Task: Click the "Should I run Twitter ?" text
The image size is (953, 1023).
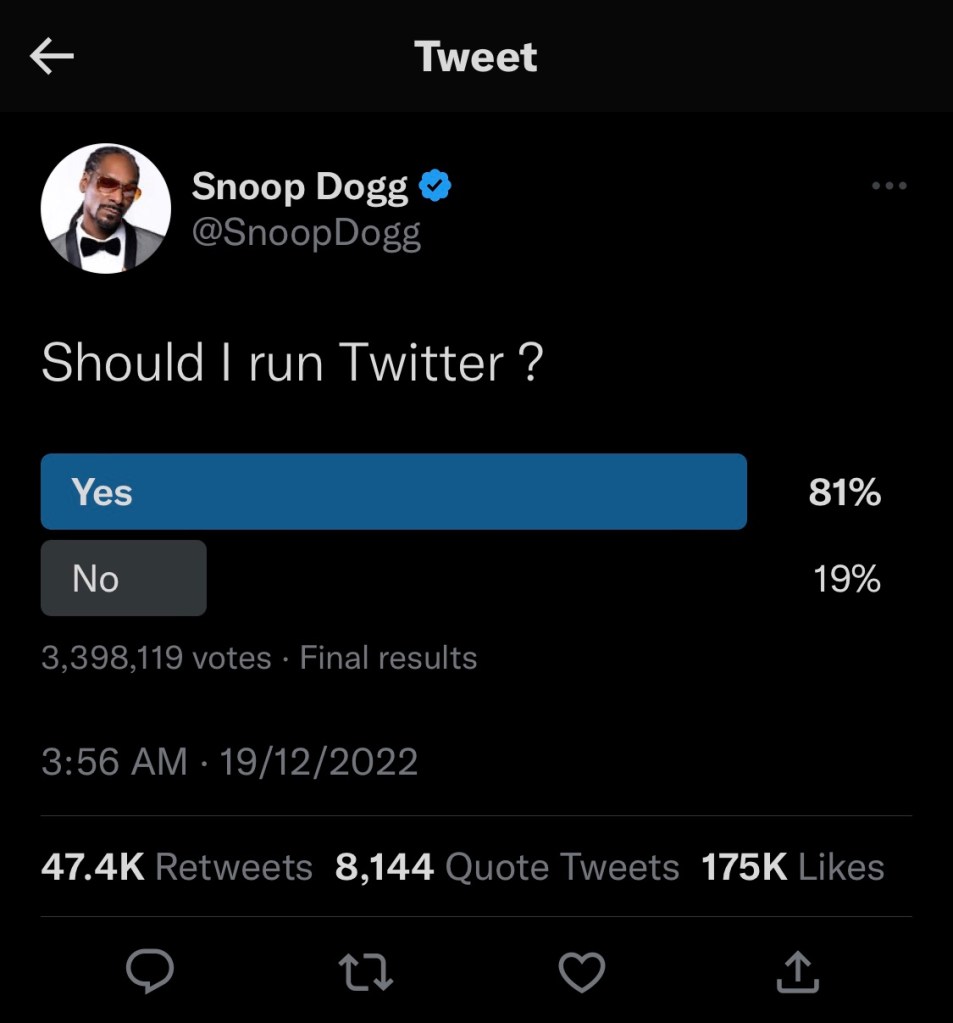Action: [292, 362]
